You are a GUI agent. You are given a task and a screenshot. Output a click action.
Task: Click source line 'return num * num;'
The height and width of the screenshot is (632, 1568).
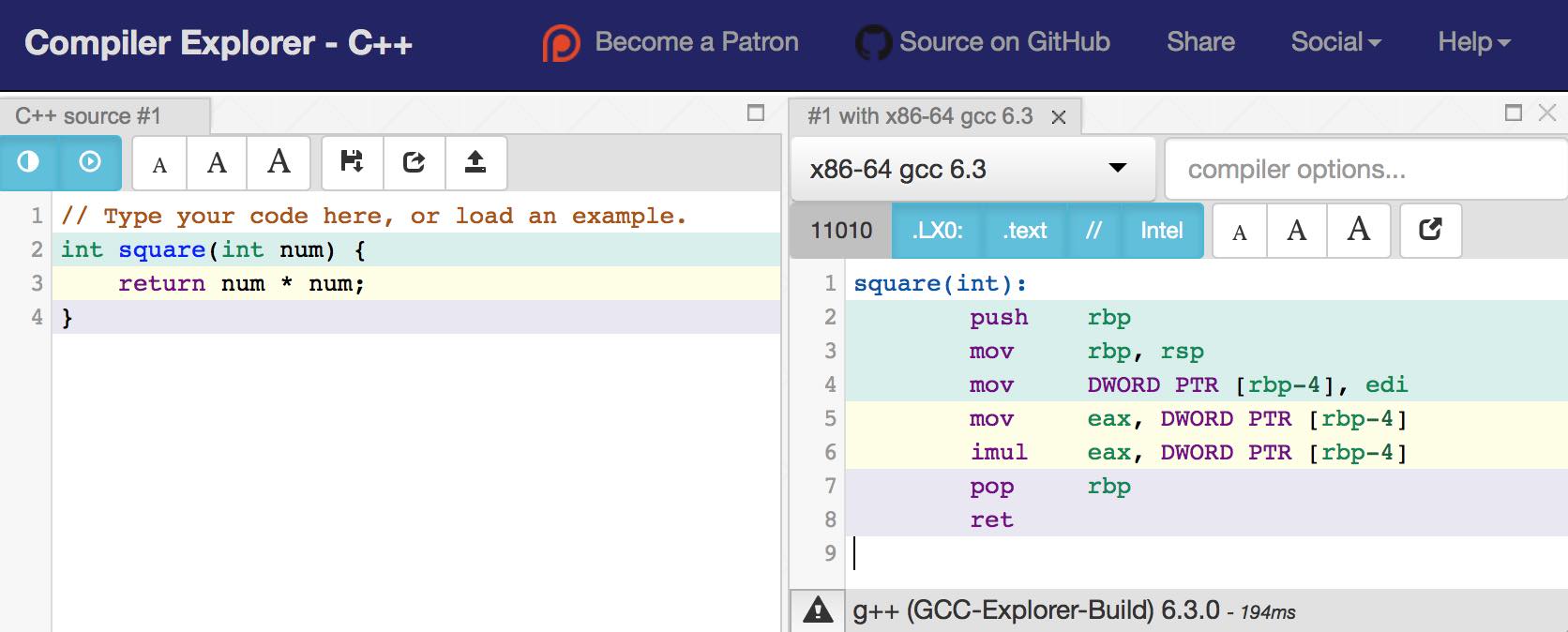coord(241,283)
